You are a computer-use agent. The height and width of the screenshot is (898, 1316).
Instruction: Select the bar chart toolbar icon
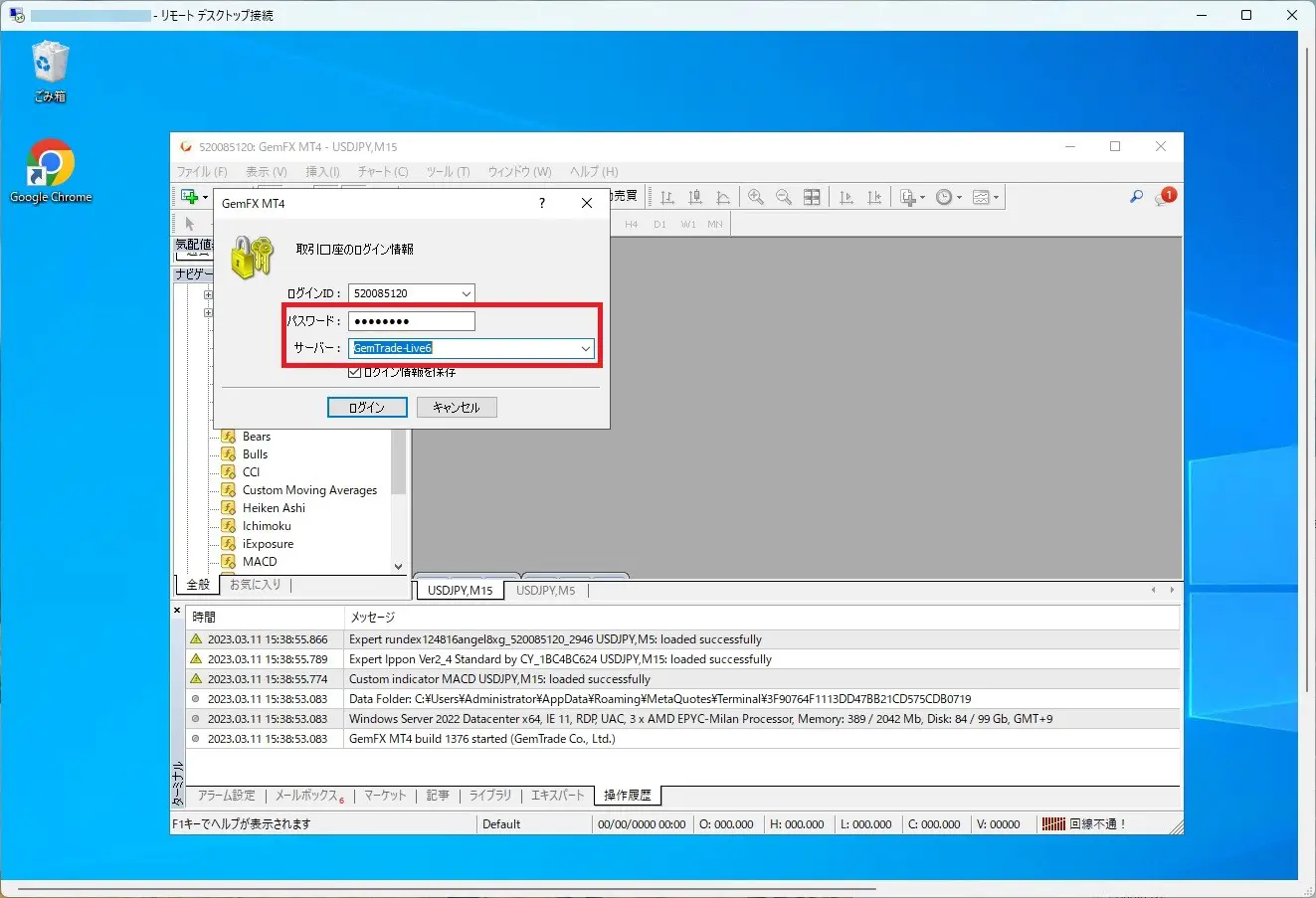pyautogui.click(x=667, y=197)
